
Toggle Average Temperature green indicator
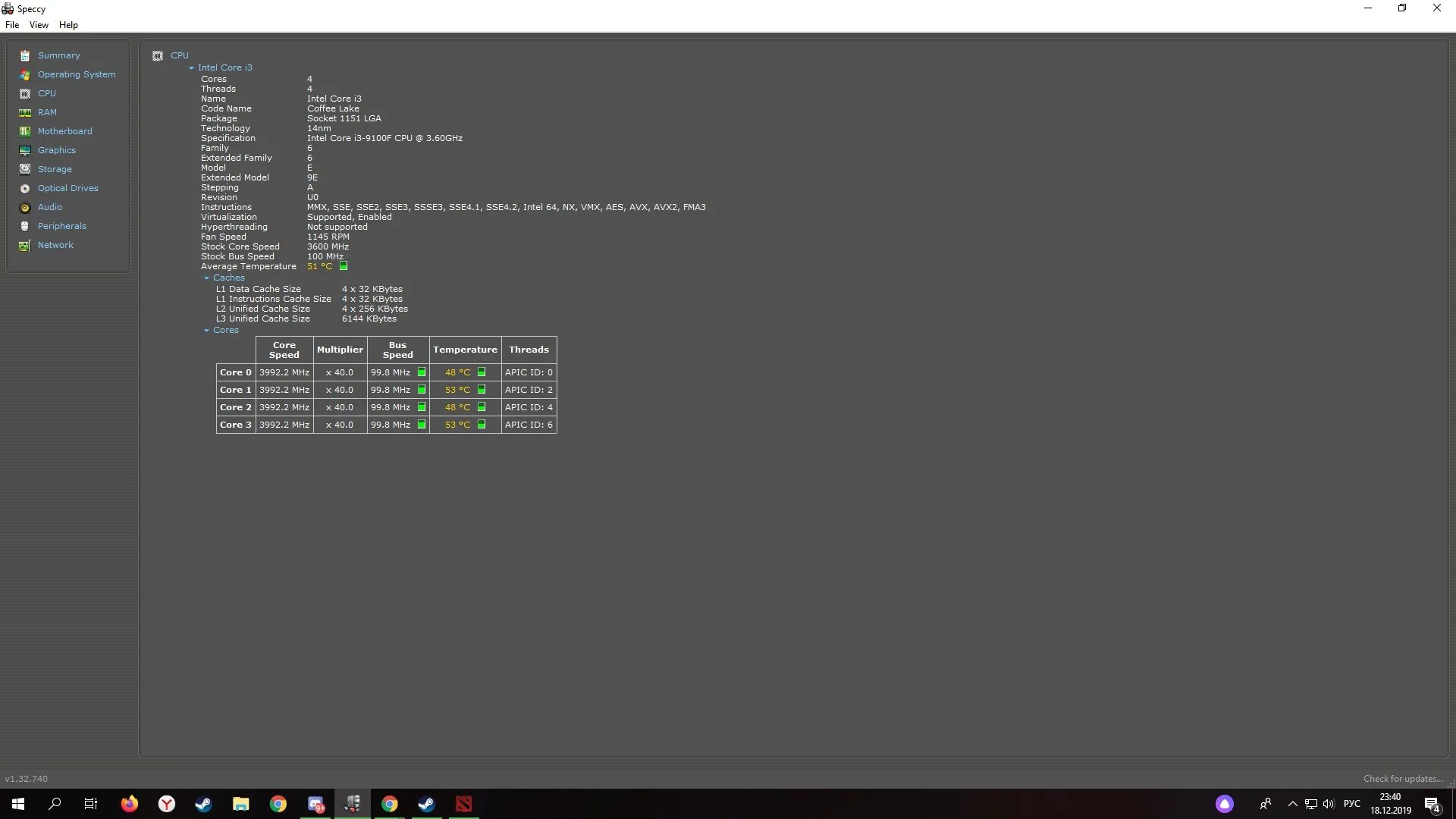(x=344, y=266)
